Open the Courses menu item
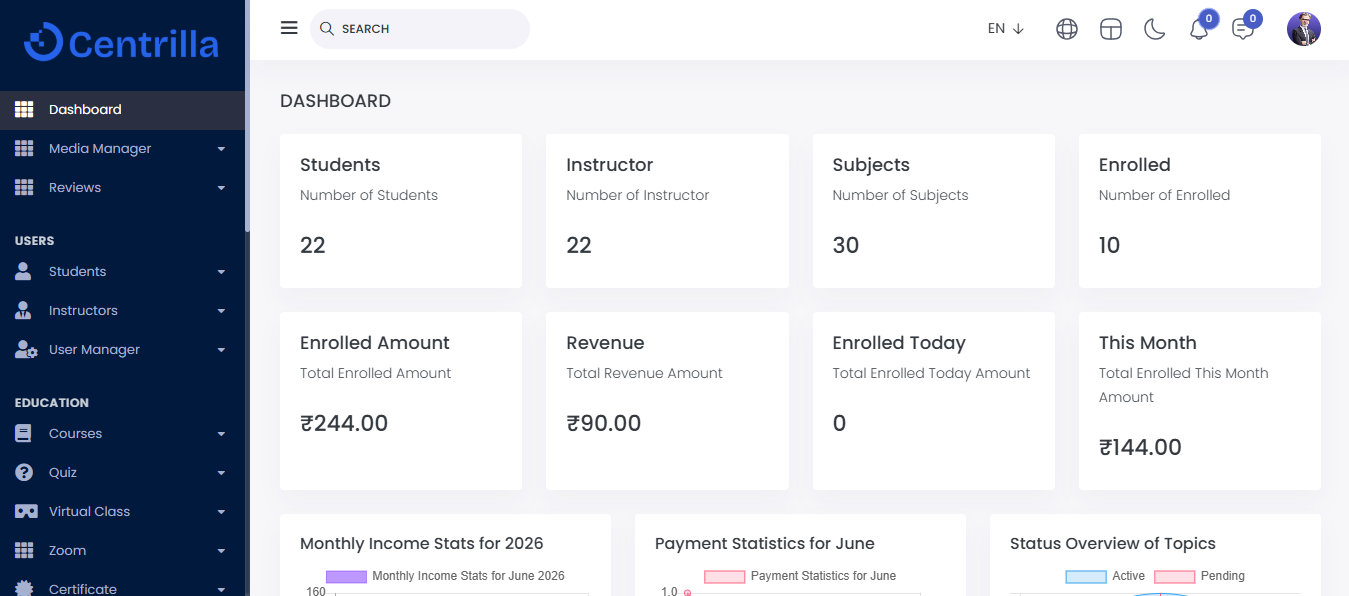 point(122,434)
